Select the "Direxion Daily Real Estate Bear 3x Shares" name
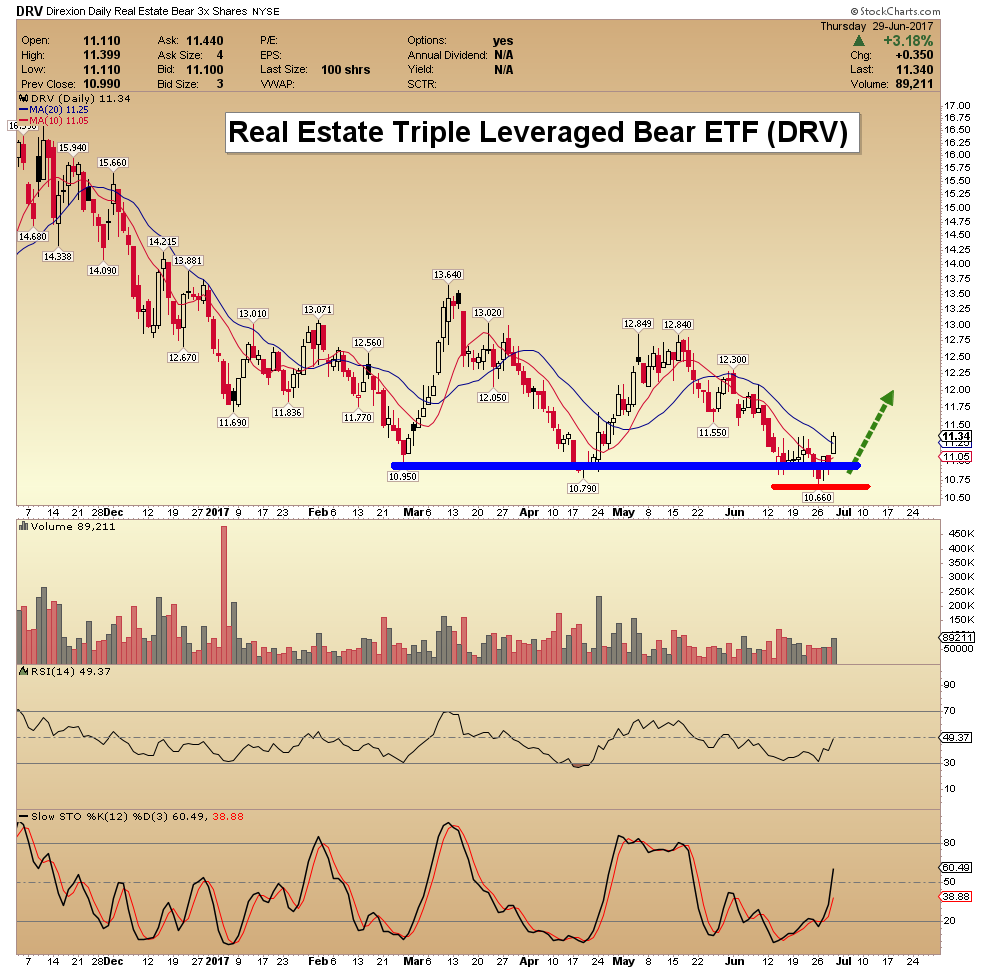Viewport: 990px width, 970px height. coord(147,12)
